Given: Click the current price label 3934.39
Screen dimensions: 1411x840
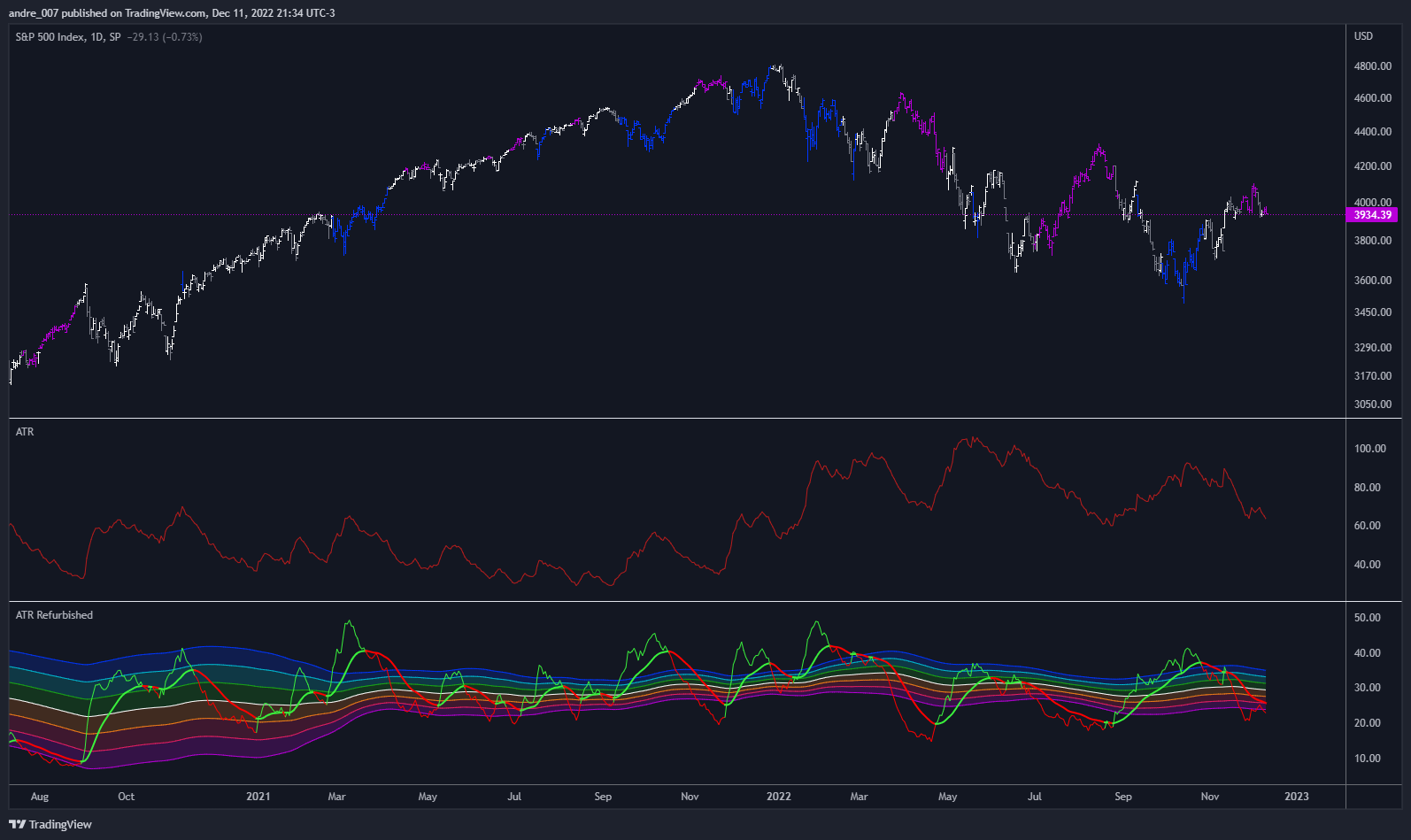Looking at the screenshot, I should [x=1372, y=215].
